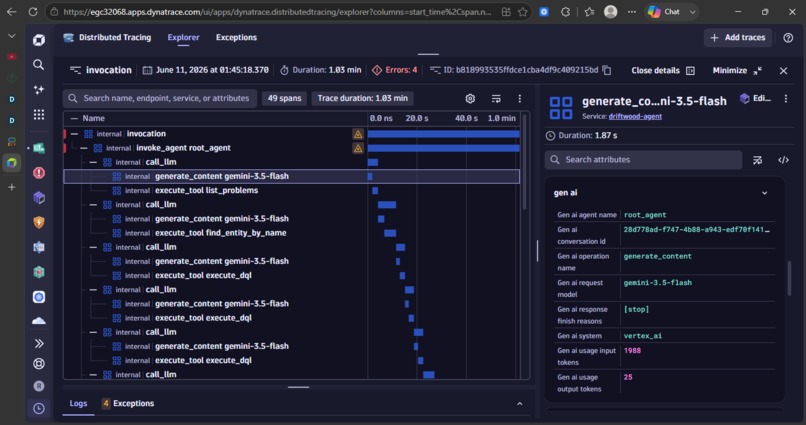Click the Errors: 4 indicator

click(395, 70)
